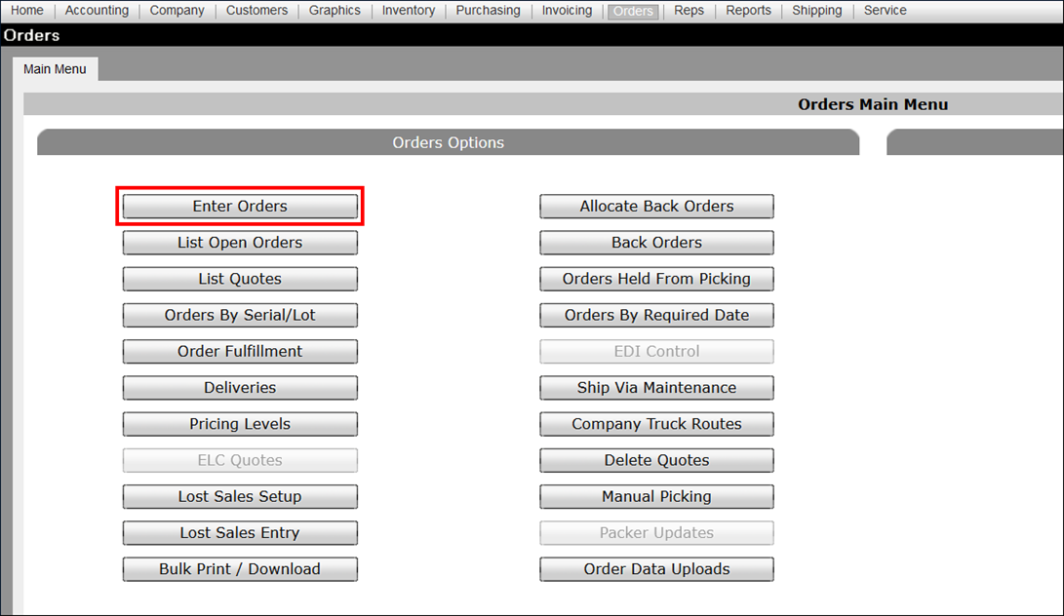Viewport: 1064px width, 616px height.
Task: Go to the Shipping menu
Action: 817,10
